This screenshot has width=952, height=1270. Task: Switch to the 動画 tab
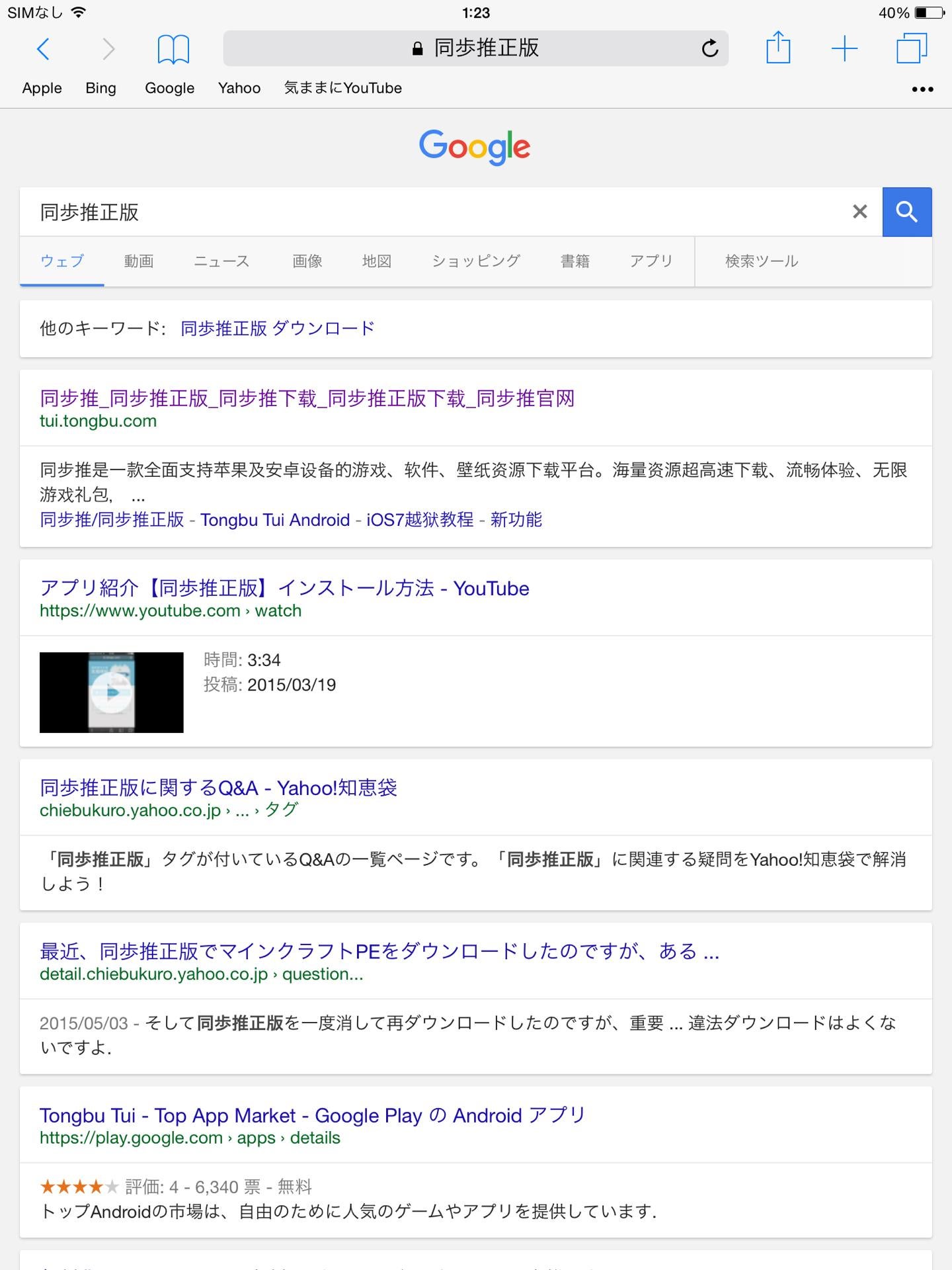(139, 261)
